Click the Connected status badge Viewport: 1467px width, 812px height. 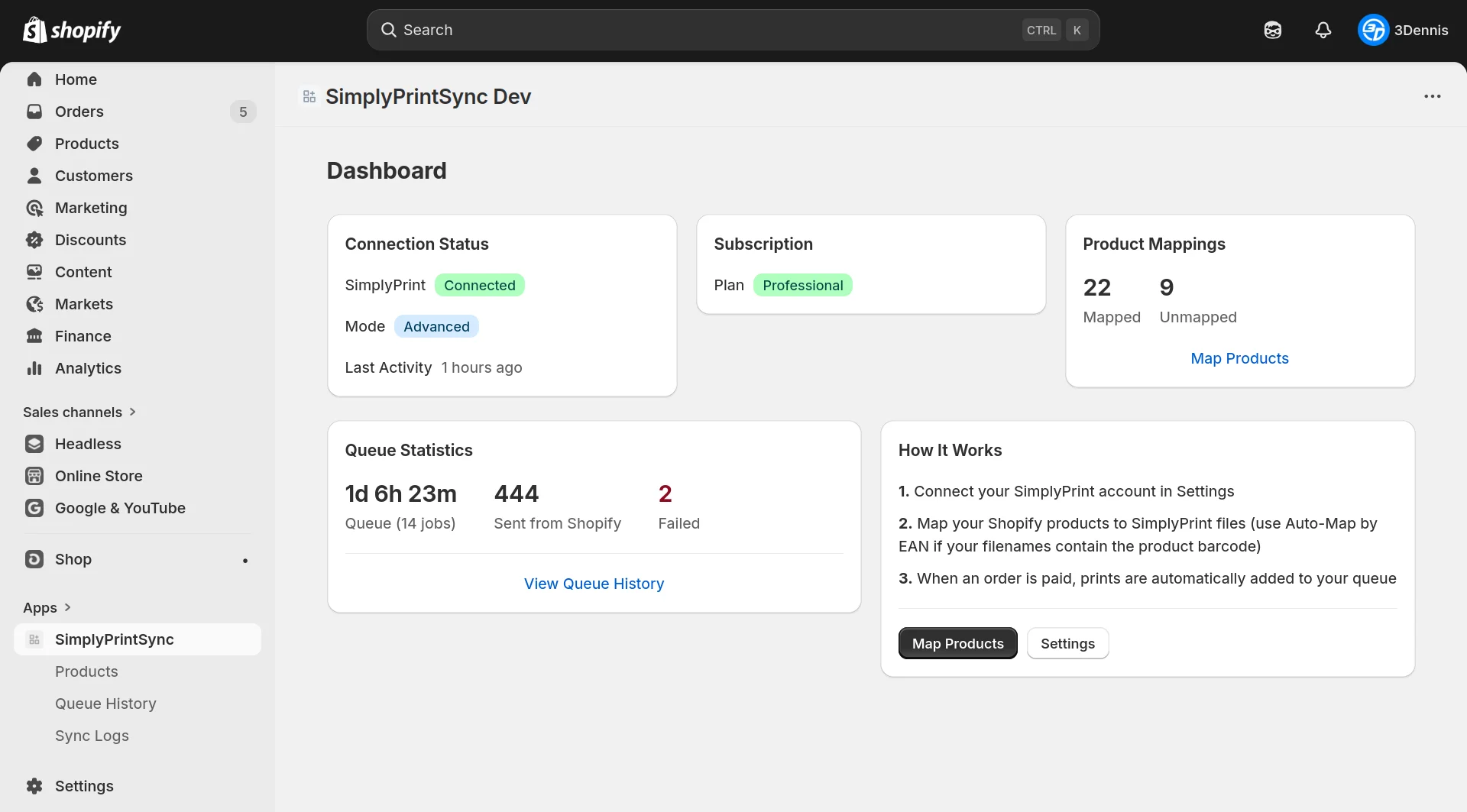(x=480, y=284)
